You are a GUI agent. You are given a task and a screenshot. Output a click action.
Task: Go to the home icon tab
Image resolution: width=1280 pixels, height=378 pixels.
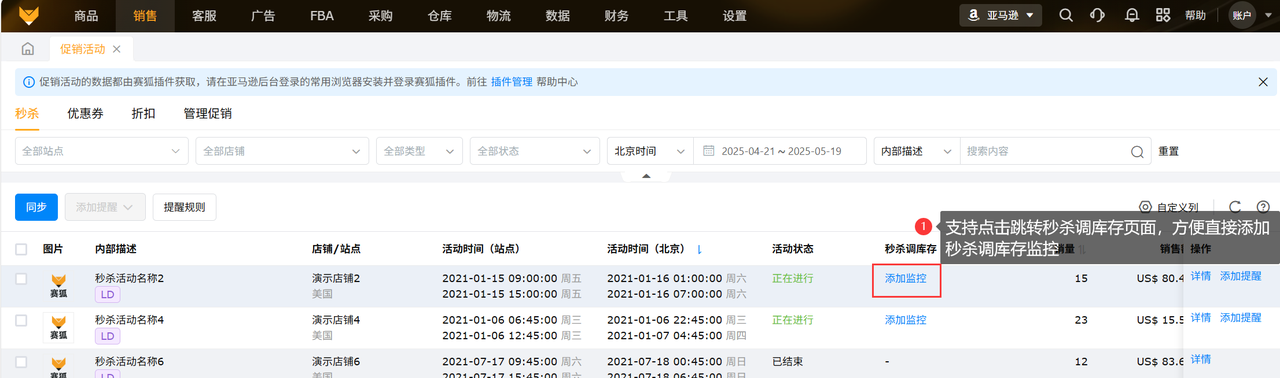tap(28, 49)
